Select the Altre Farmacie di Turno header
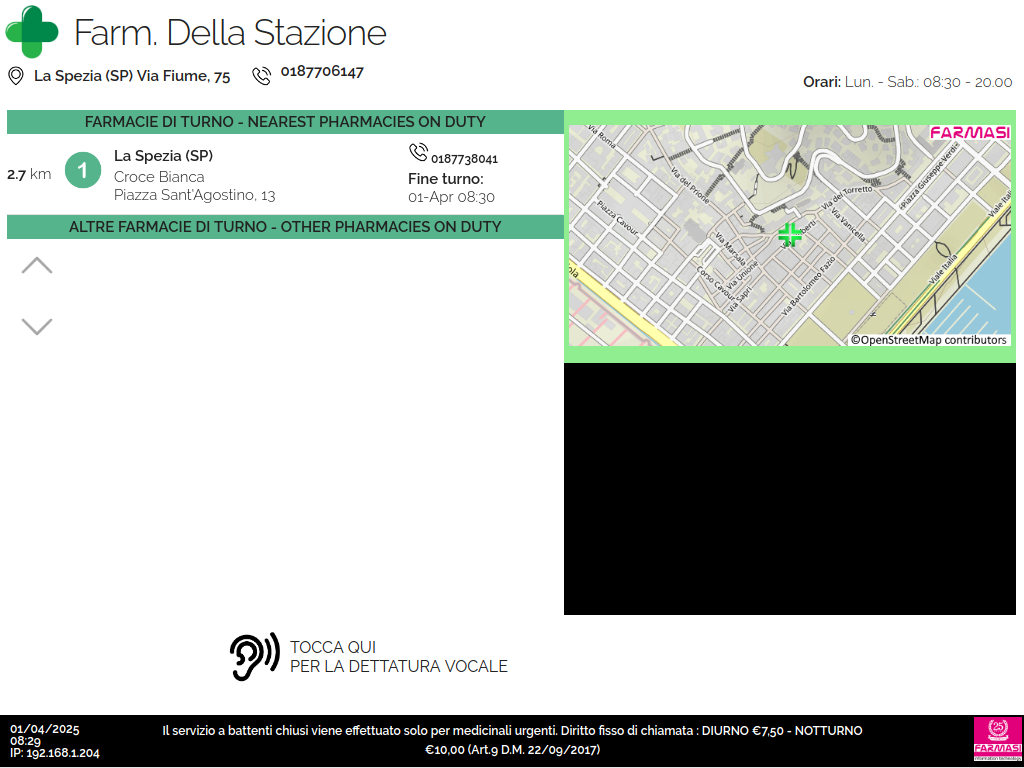This screenshot has width=1024, height=768. (285, 227)
